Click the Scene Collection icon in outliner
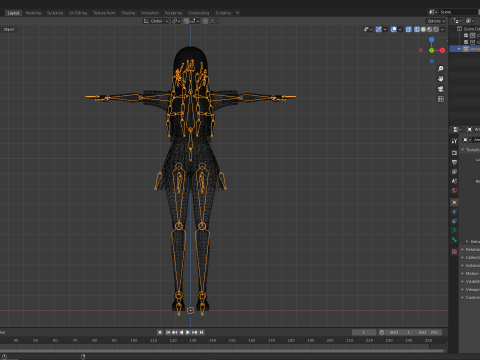Image resolution: width=480 pixels, height=360 pixels. tap(459, 29)
